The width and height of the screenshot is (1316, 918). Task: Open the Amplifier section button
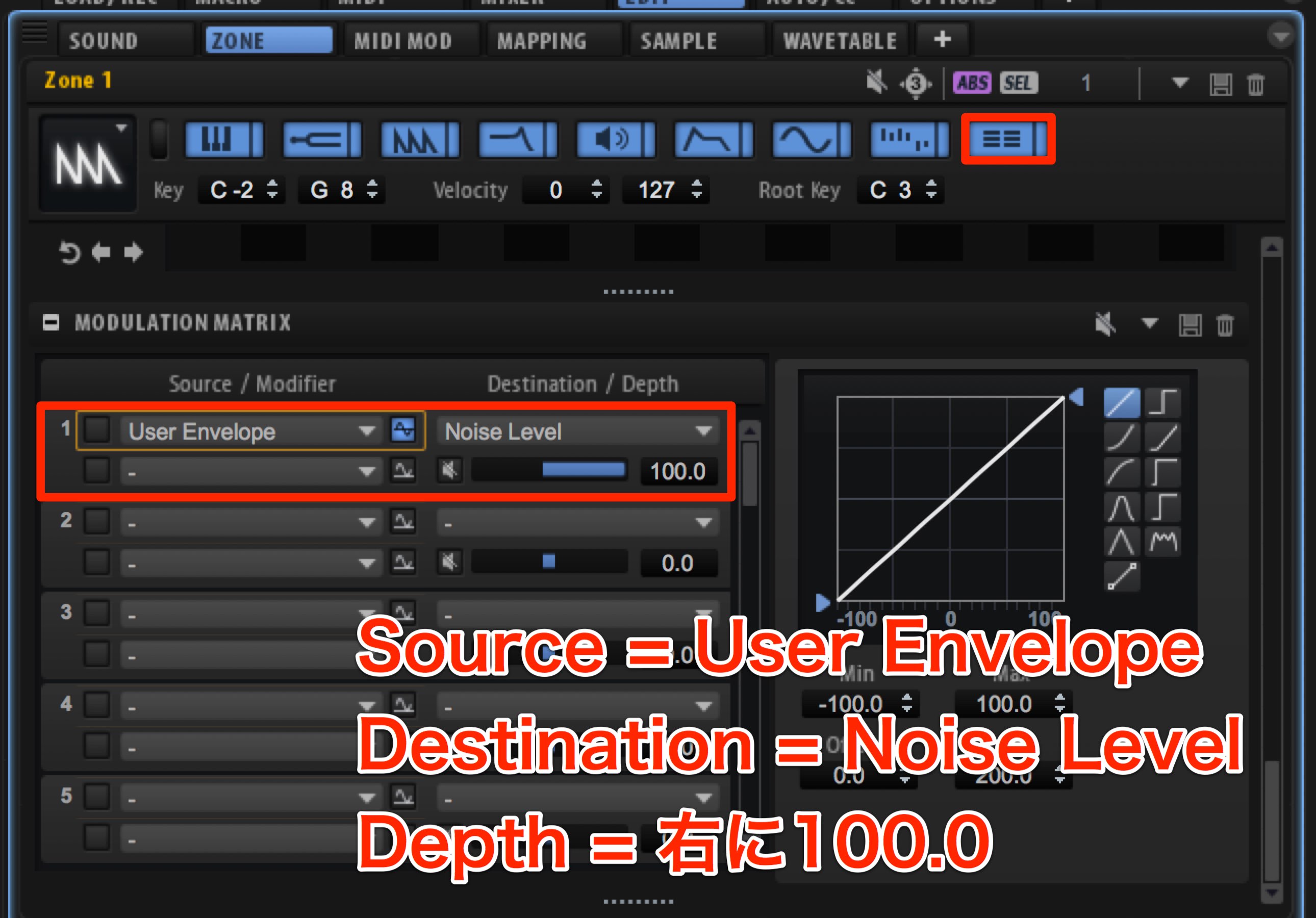coord(616,139)
